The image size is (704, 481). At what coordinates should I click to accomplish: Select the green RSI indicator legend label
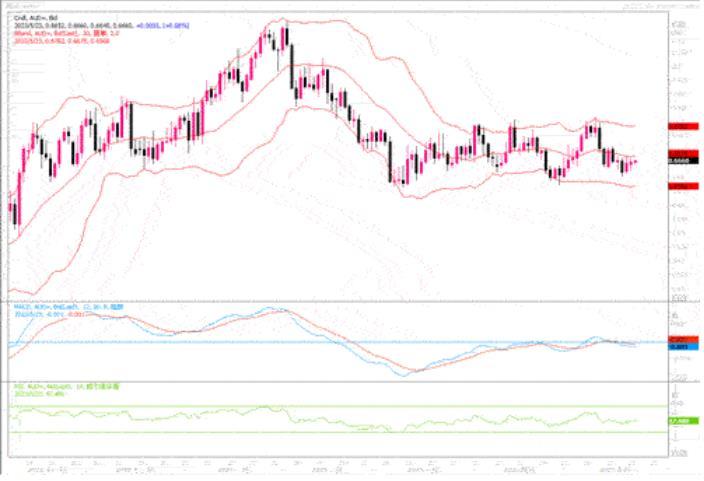tap(66, 386)
